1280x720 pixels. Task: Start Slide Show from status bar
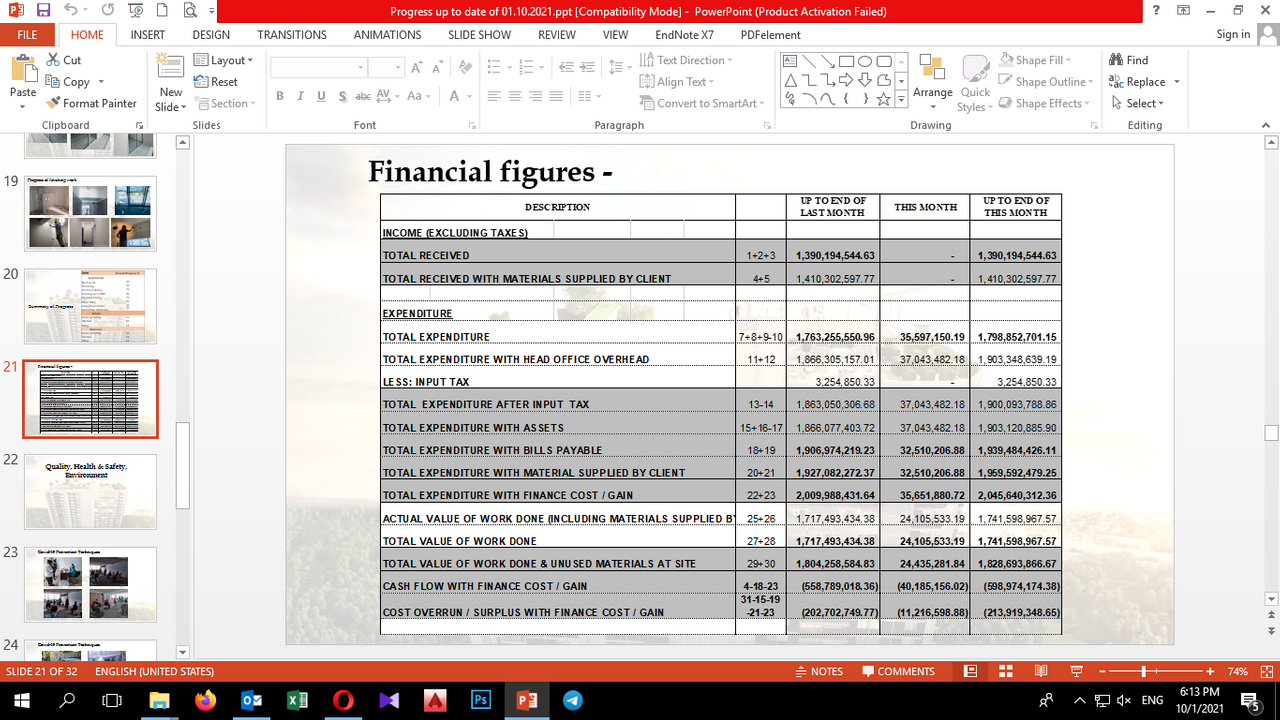click(1077, 671)
